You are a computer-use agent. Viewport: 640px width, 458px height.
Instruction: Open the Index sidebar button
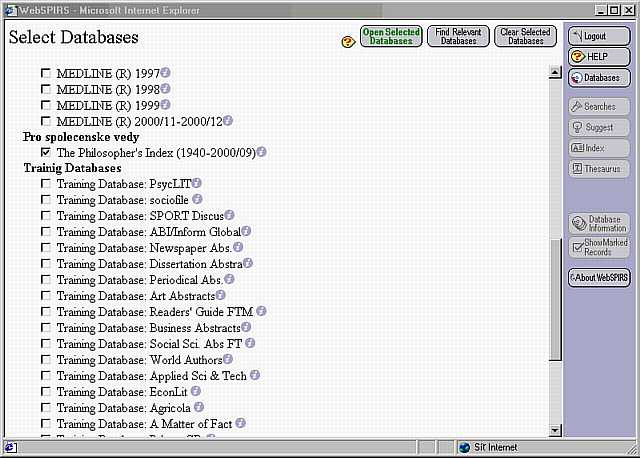click(599, 148)
